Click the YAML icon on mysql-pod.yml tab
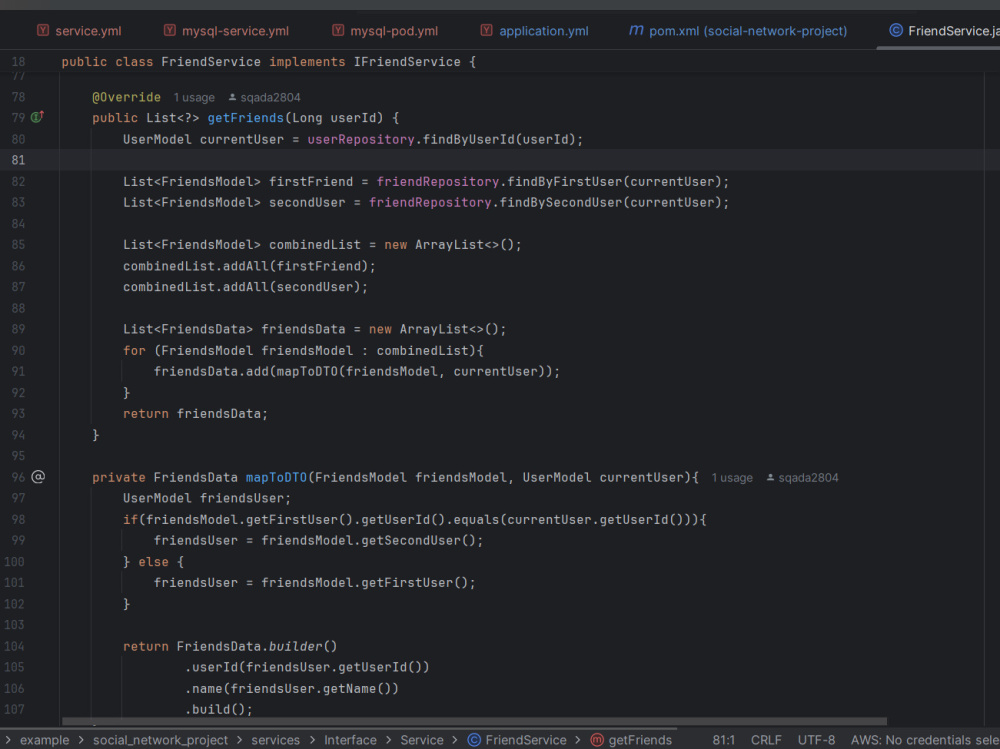Image resolution: width=1000 pixels, height=749 pixels. click(338, 30)
